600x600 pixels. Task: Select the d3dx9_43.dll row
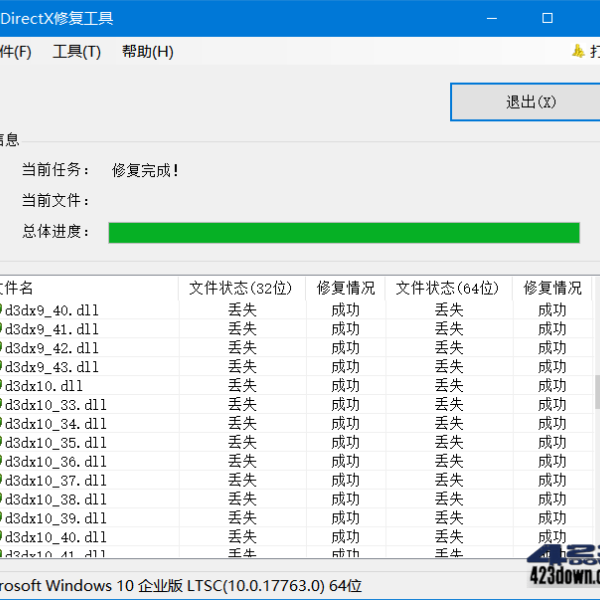click(x=296, y=367)
